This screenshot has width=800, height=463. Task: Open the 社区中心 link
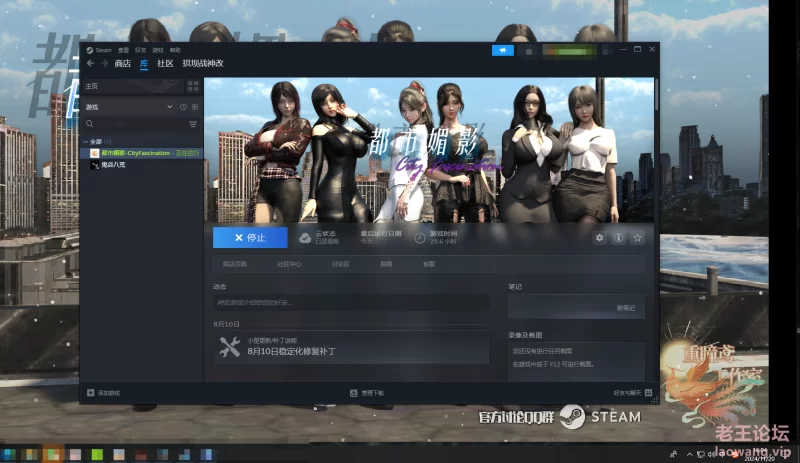[x=289, y=264]
